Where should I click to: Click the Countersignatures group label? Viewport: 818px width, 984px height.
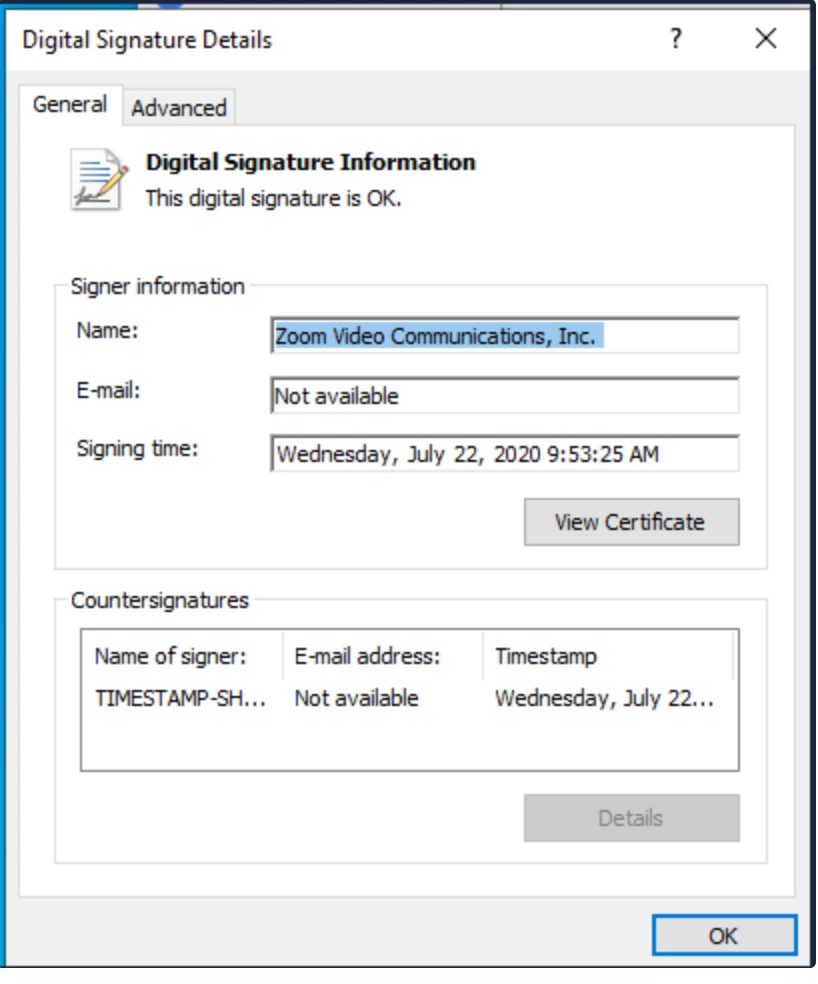pyautogui.click(x=159, y=601)
